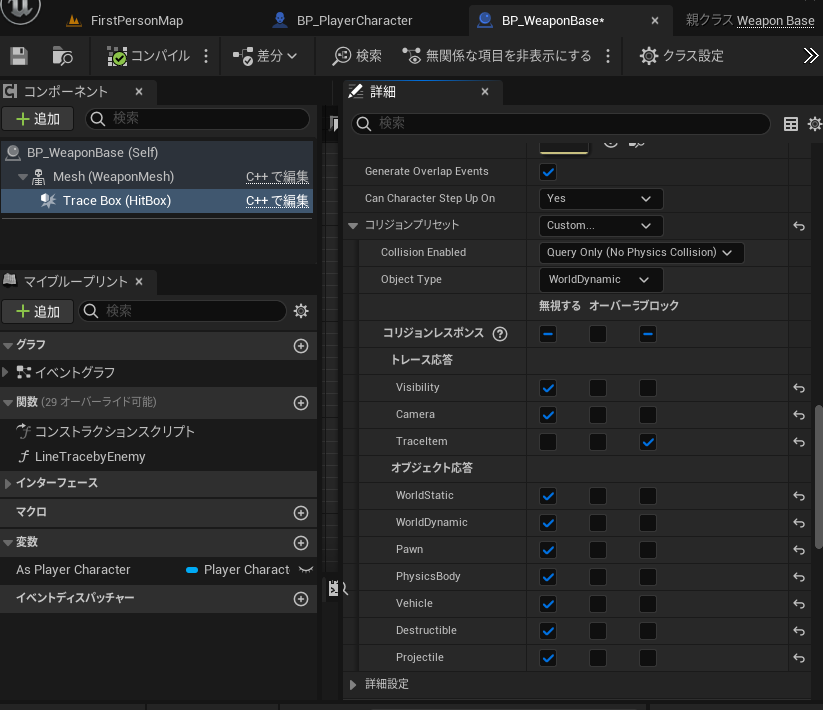The image size is (823, 710).
Task: Open the Collision Enabled dropdown
Action: (641, 252)
